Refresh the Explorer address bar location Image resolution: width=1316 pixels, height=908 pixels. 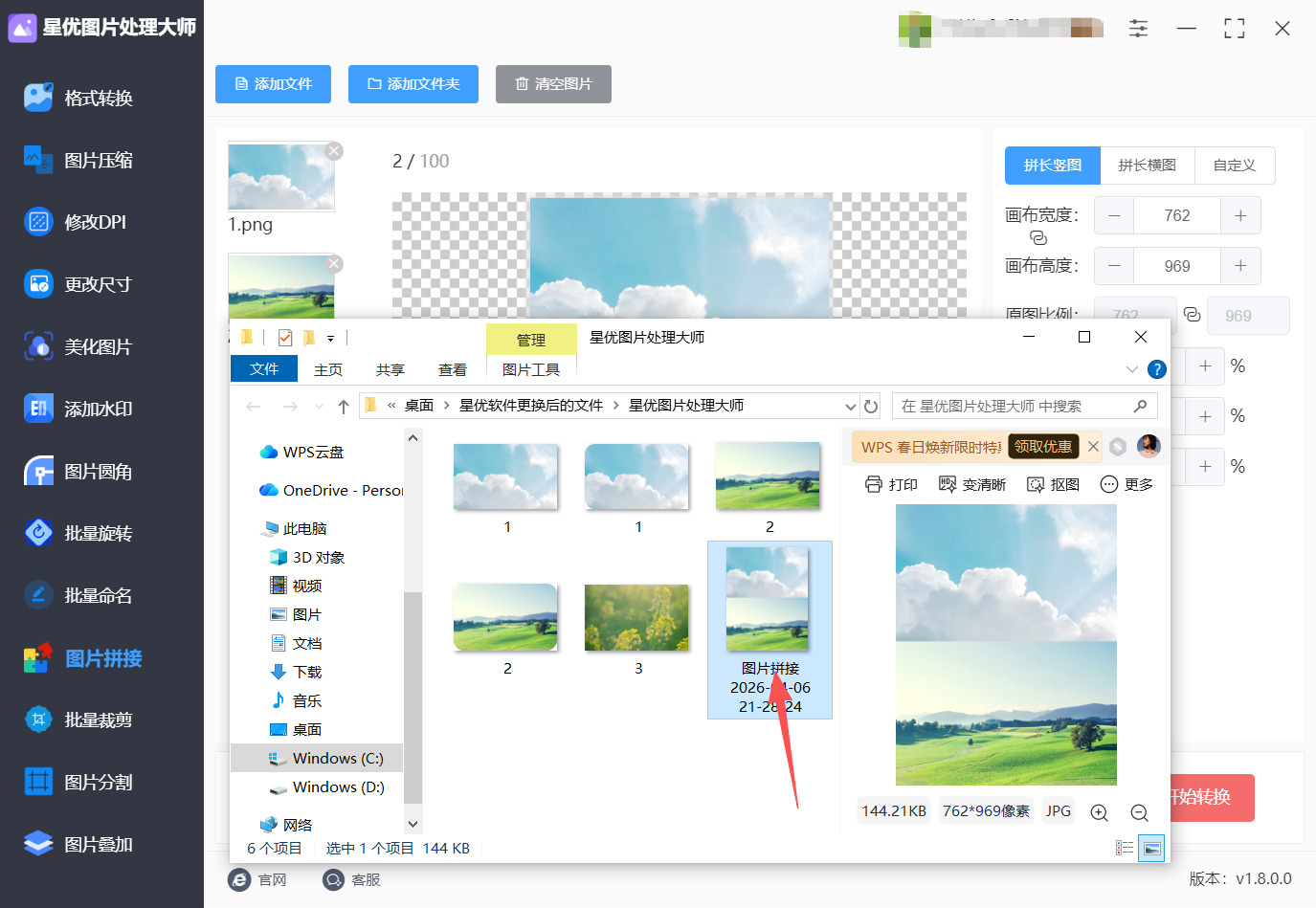pos(871,406)
